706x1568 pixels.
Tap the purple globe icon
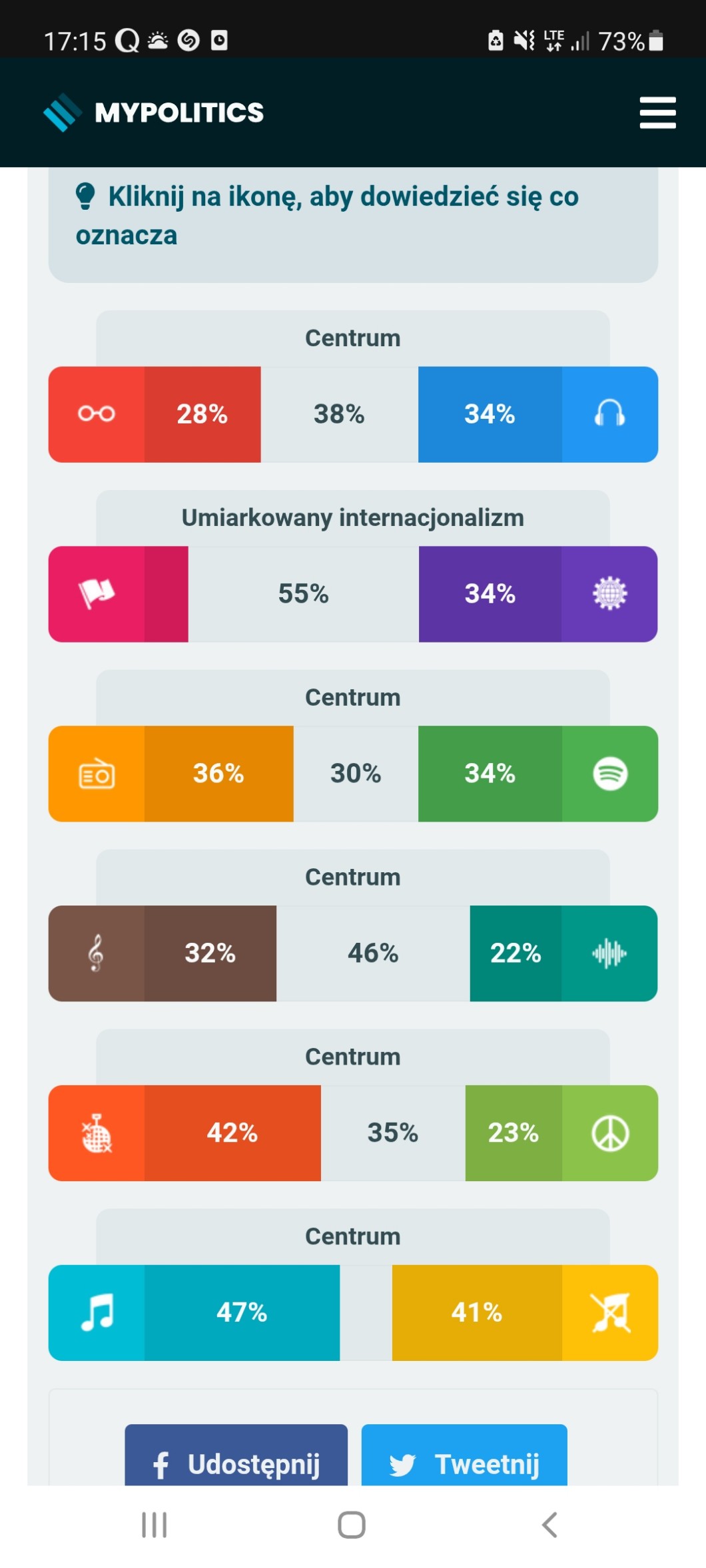pyautogui.click(x=609, y=594)
